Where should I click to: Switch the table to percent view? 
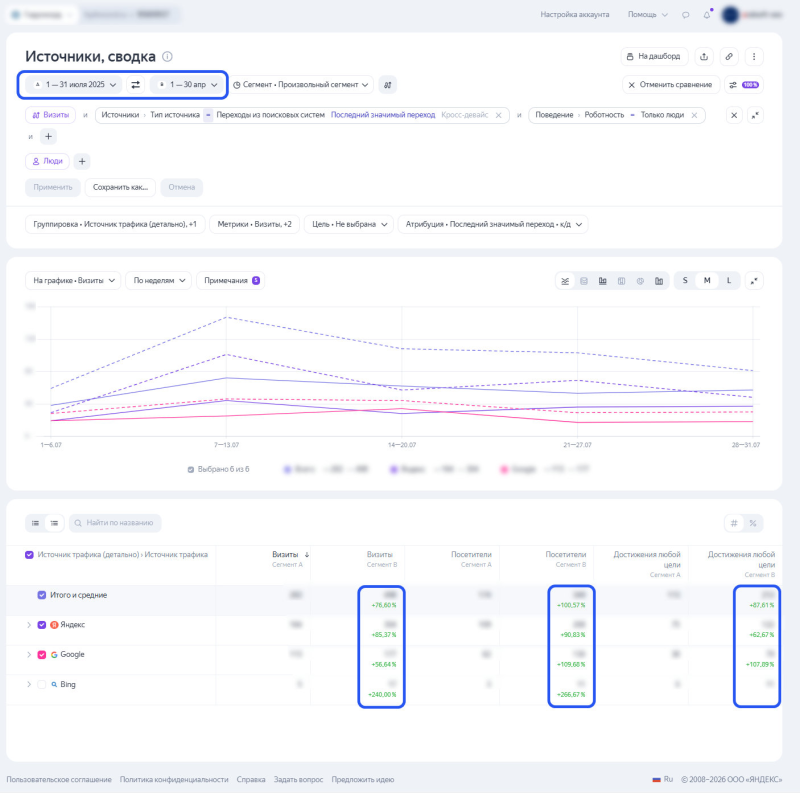753,523
